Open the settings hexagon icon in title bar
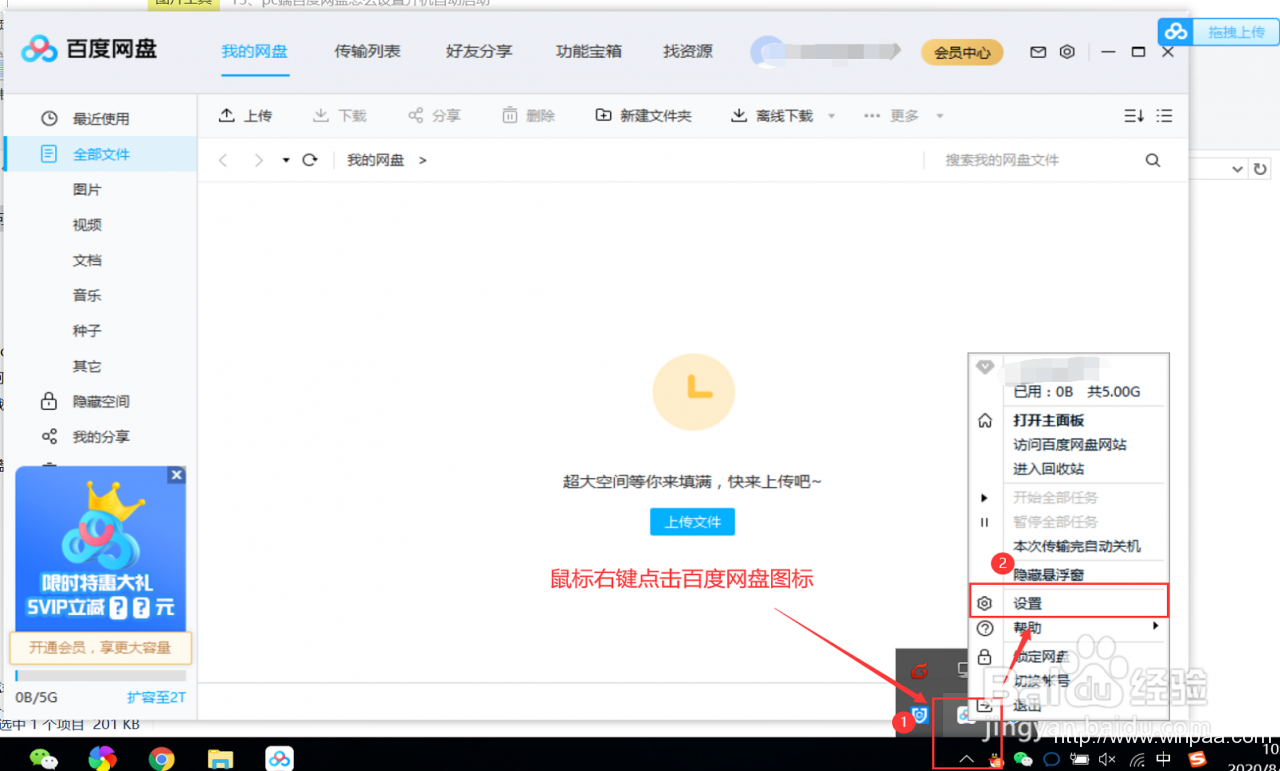This screenshot has height=771, width=1280. coord(1067,52)
